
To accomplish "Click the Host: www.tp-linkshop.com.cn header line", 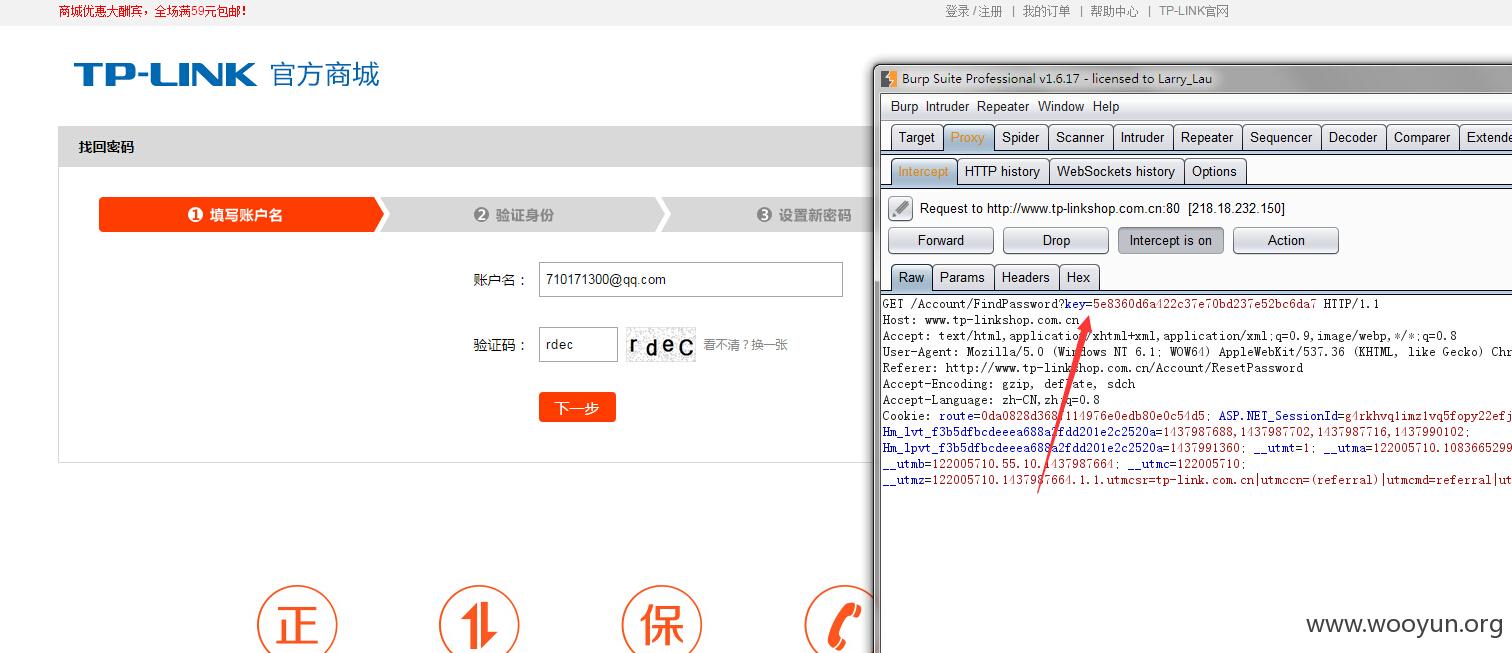I will [x=981, y=320].
